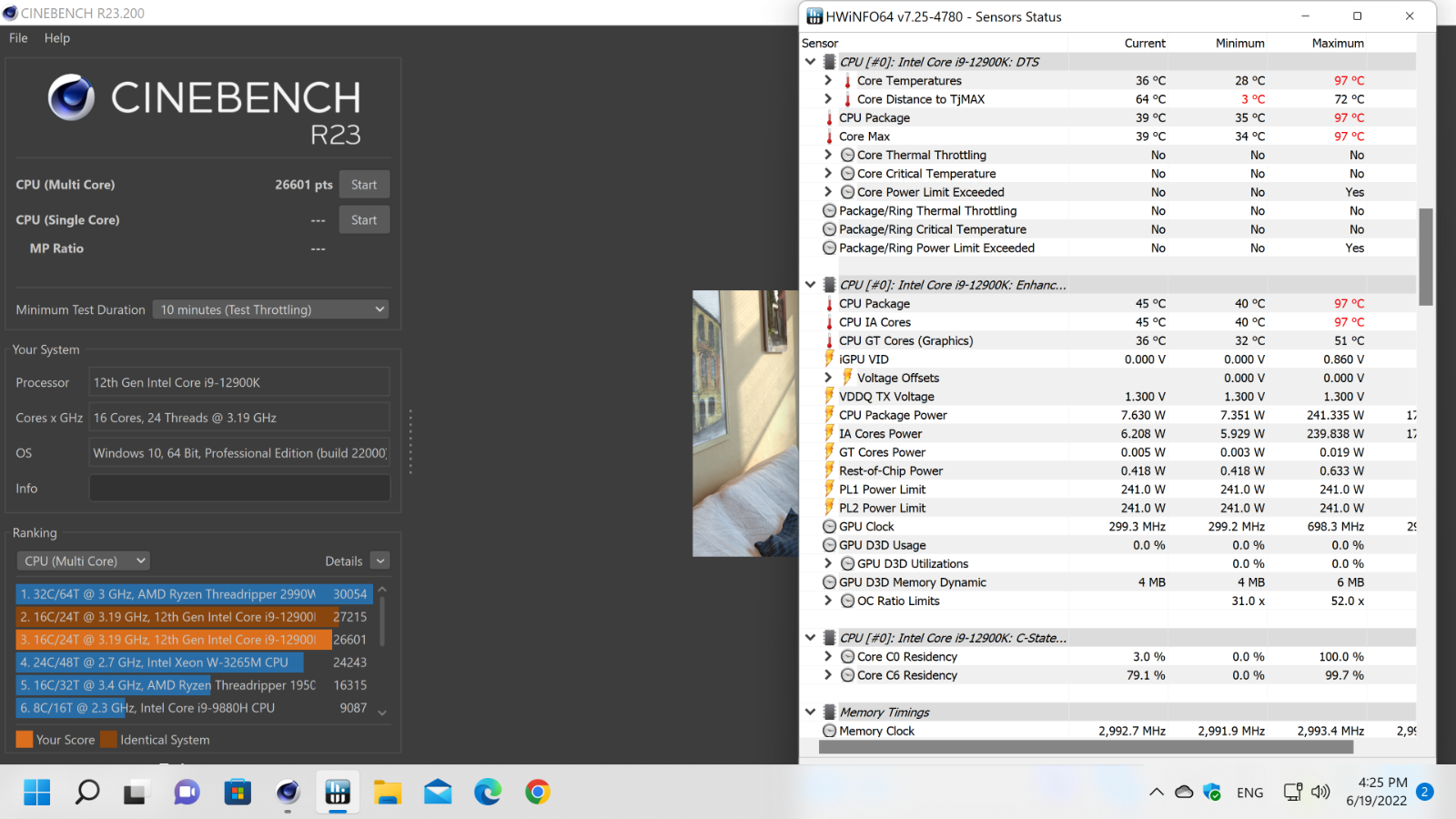Screen dimensions: 1456x819
Task: Show hidden system tray icons
Action: (x=1157, y=793)
